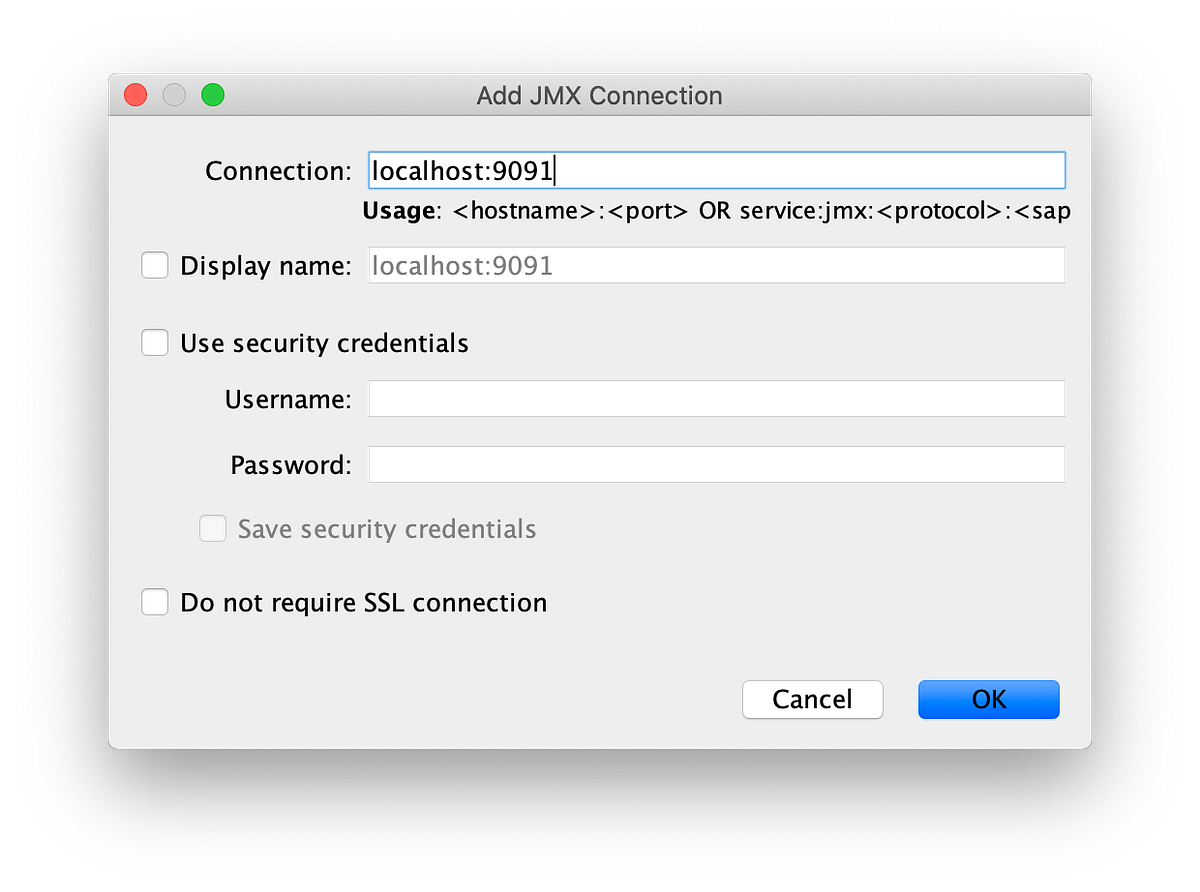This screenshot has height=892, width=1200.
Task: Click the red close traffic light
Action: coord(135,94)
